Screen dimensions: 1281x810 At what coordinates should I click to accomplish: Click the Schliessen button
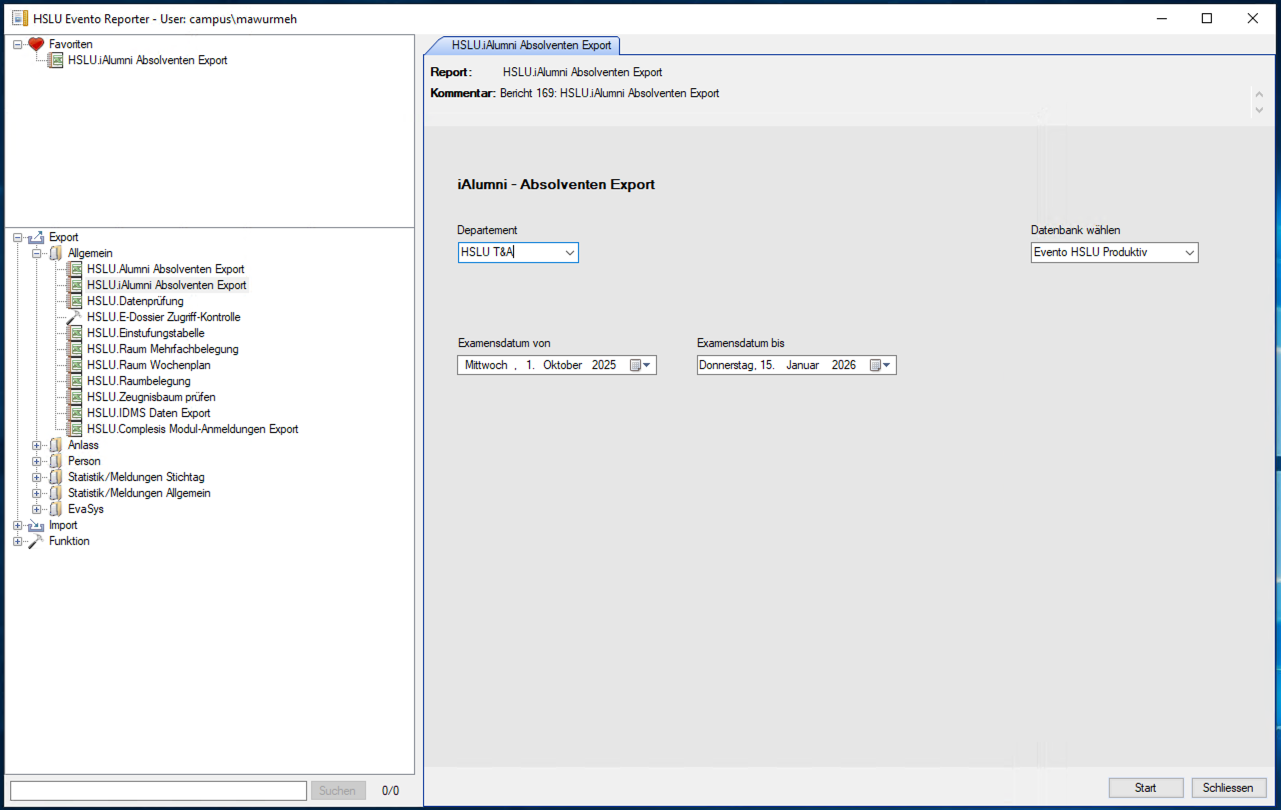(1228, 788)
